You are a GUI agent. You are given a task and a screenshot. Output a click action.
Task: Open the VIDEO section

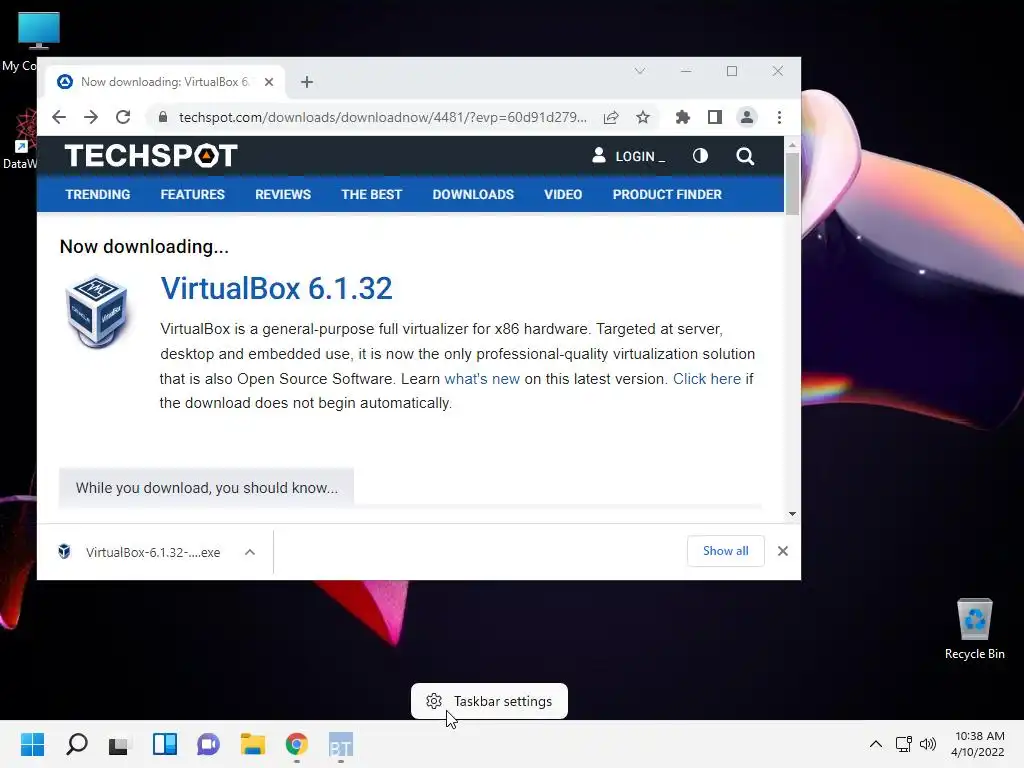[x=563, y=195]
